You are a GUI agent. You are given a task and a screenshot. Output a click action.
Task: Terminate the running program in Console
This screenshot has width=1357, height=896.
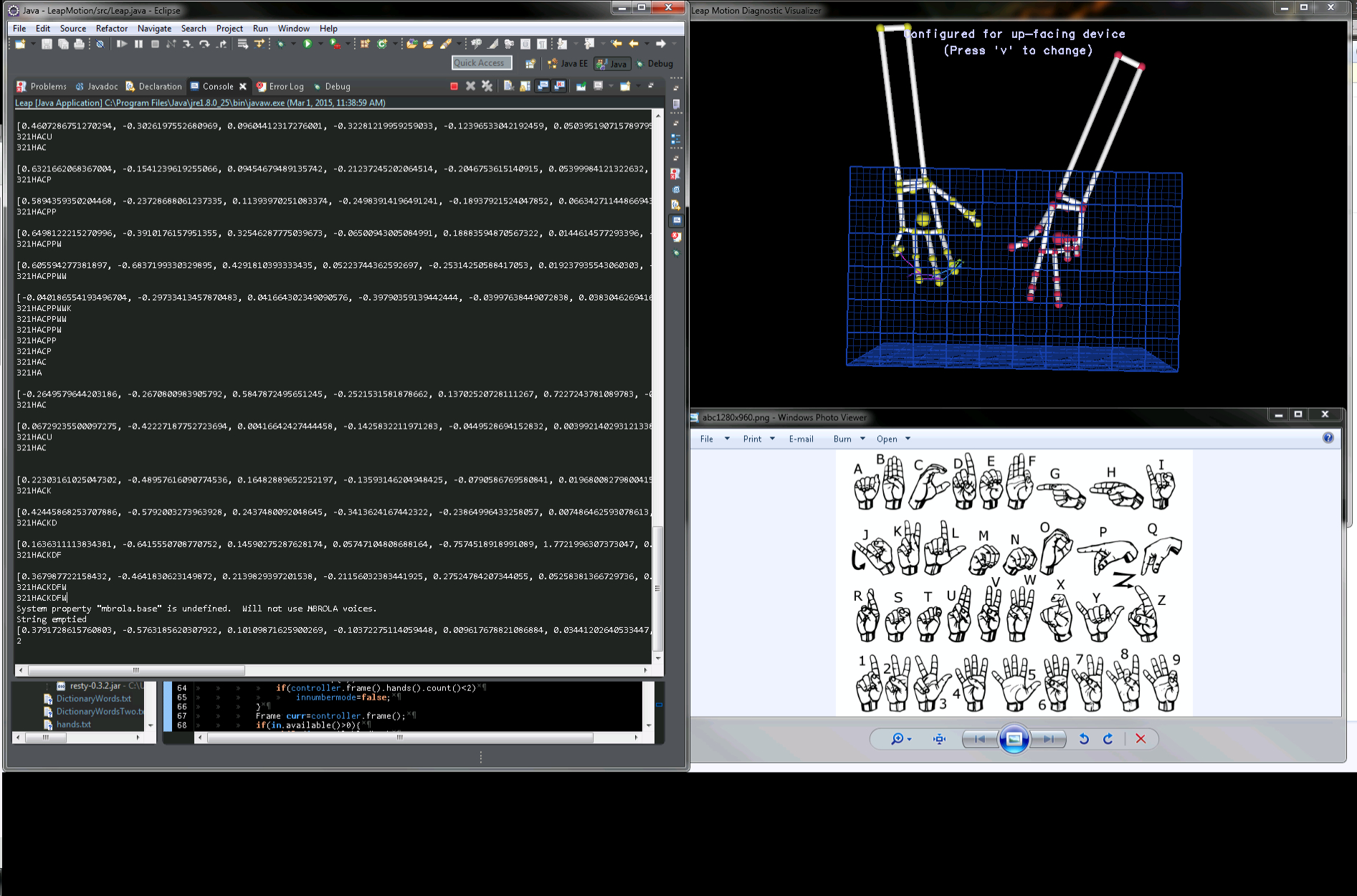(x=454, y=86)
